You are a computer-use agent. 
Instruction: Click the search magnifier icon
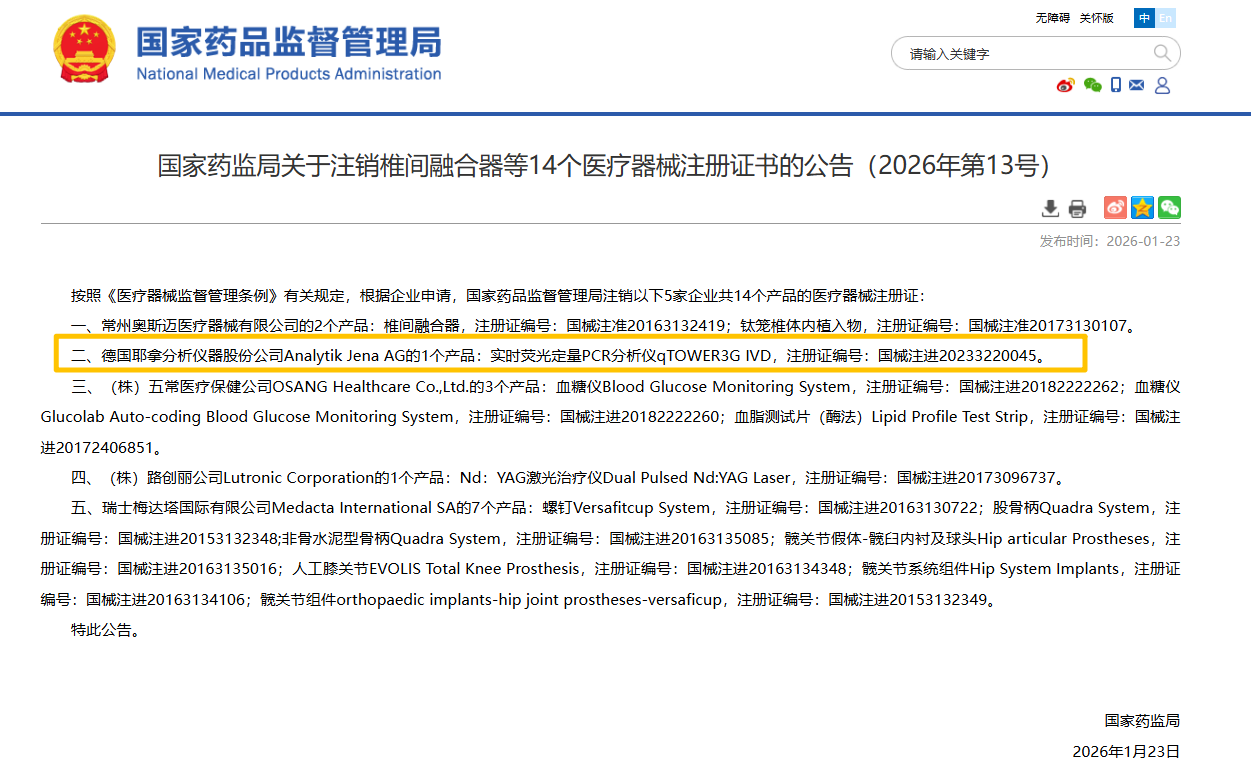point(1162,54)
